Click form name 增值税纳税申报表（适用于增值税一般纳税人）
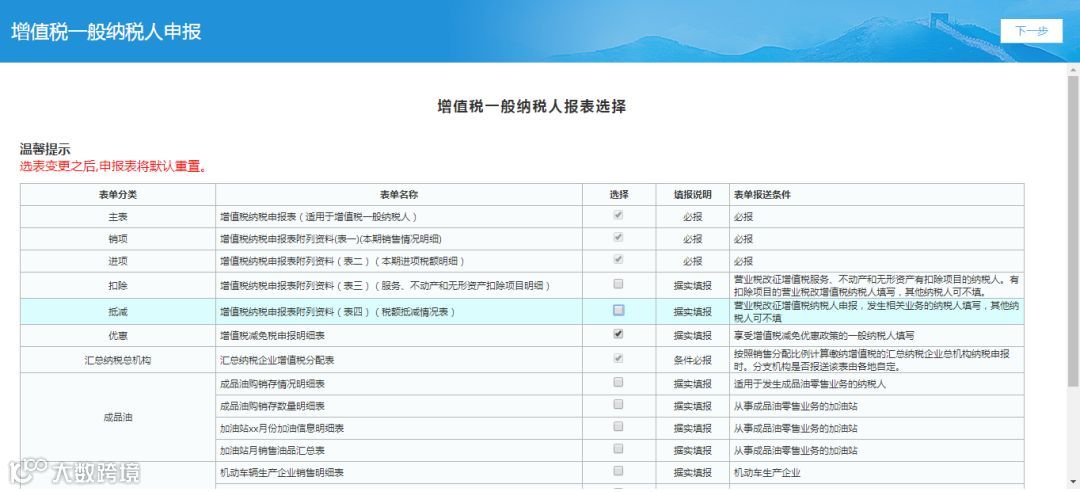The image size is (1080, 492). pos(319,217)
